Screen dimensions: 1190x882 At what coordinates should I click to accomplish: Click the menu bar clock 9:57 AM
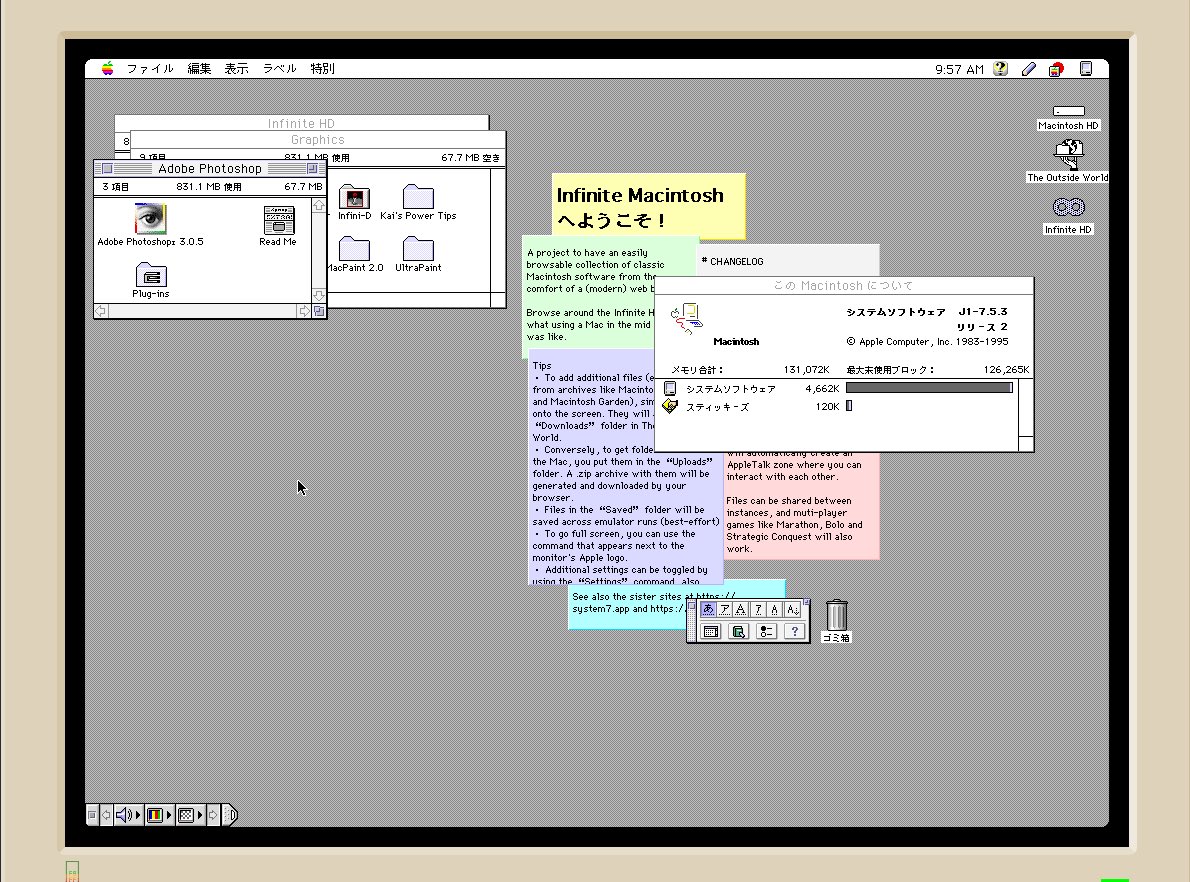959,69
